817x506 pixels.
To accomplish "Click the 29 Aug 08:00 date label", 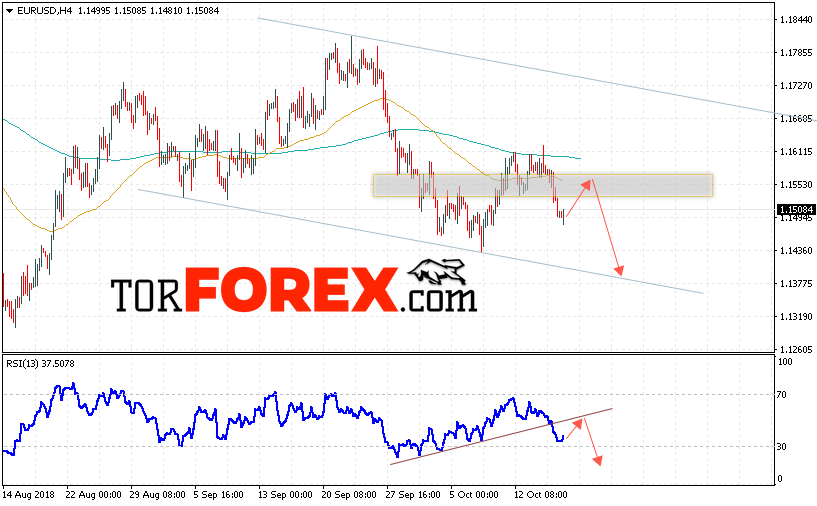I will tap(157, 495).
